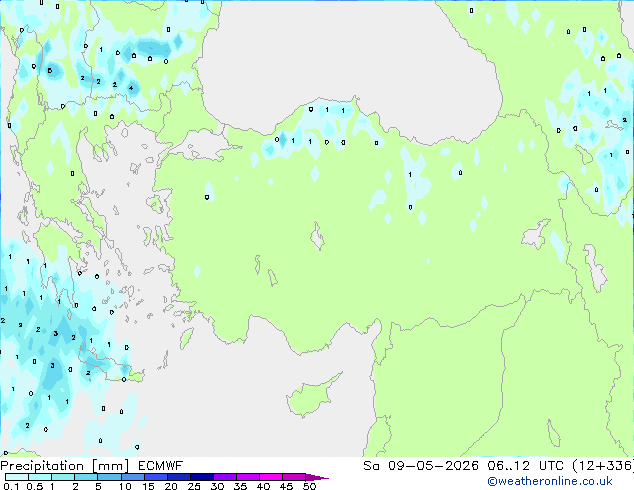Click the 2–5 mm legend swatch
This screenshot has height=490, width=634.
tap(86, 477)
